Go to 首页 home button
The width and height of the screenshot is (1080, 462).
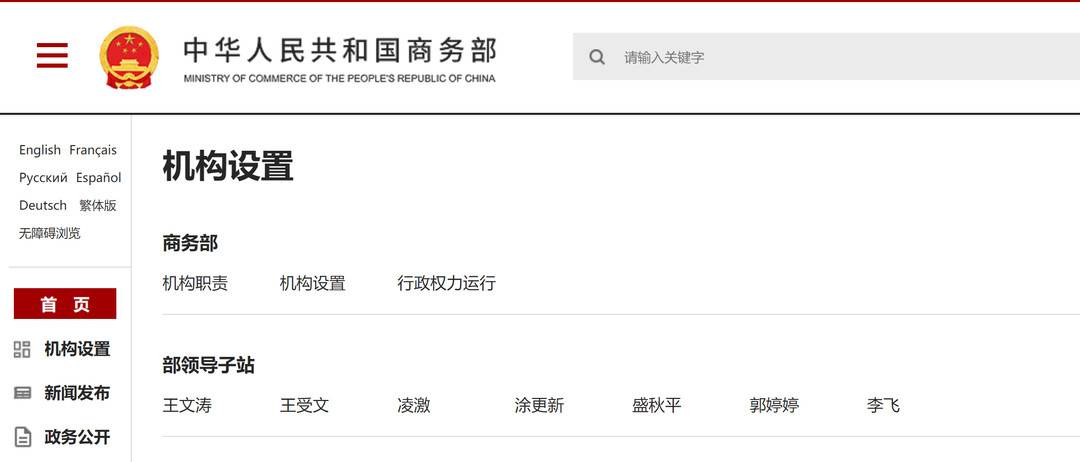pyautogui.click(x=65, y=304)
